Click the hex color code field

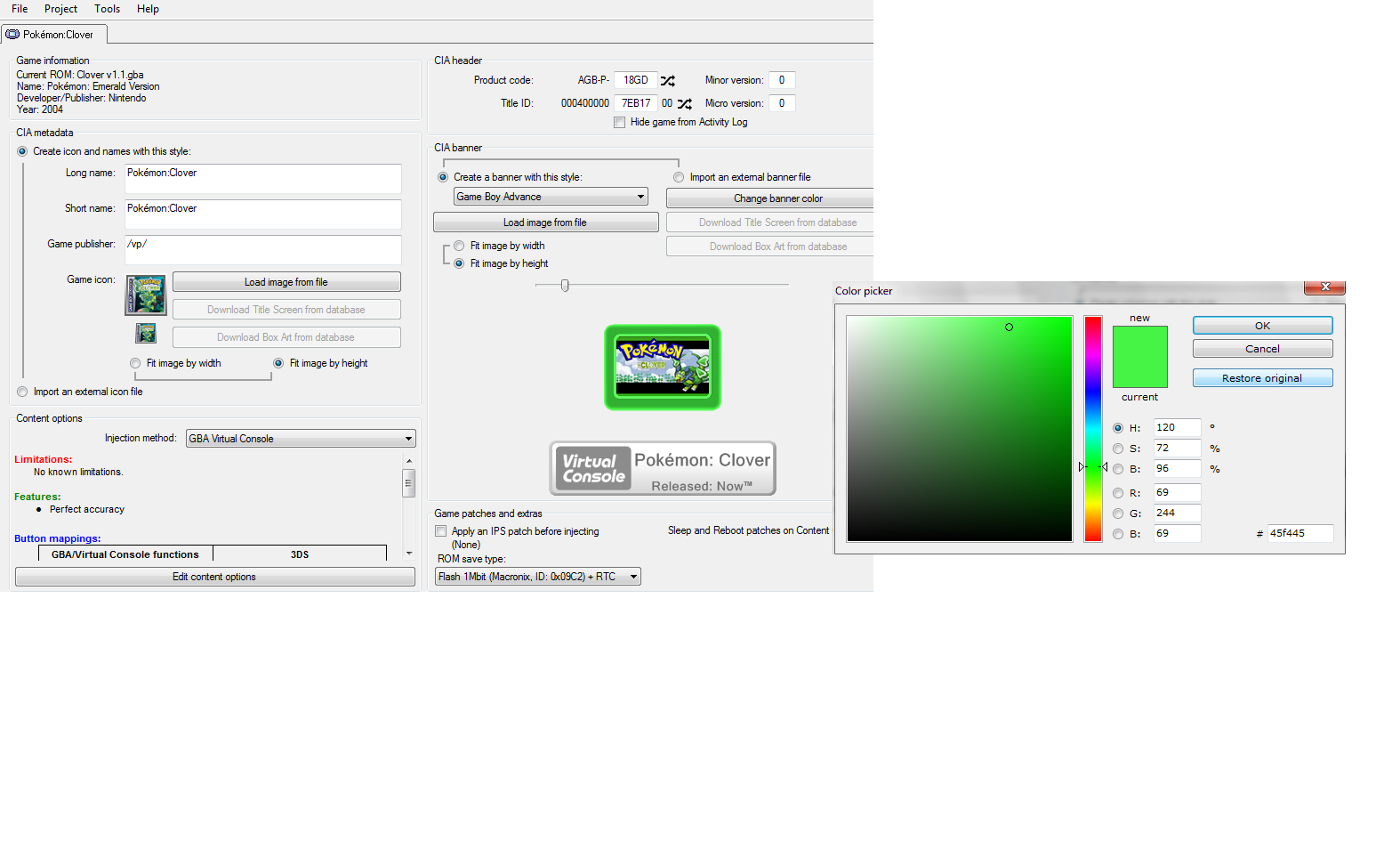[1299, 534]
